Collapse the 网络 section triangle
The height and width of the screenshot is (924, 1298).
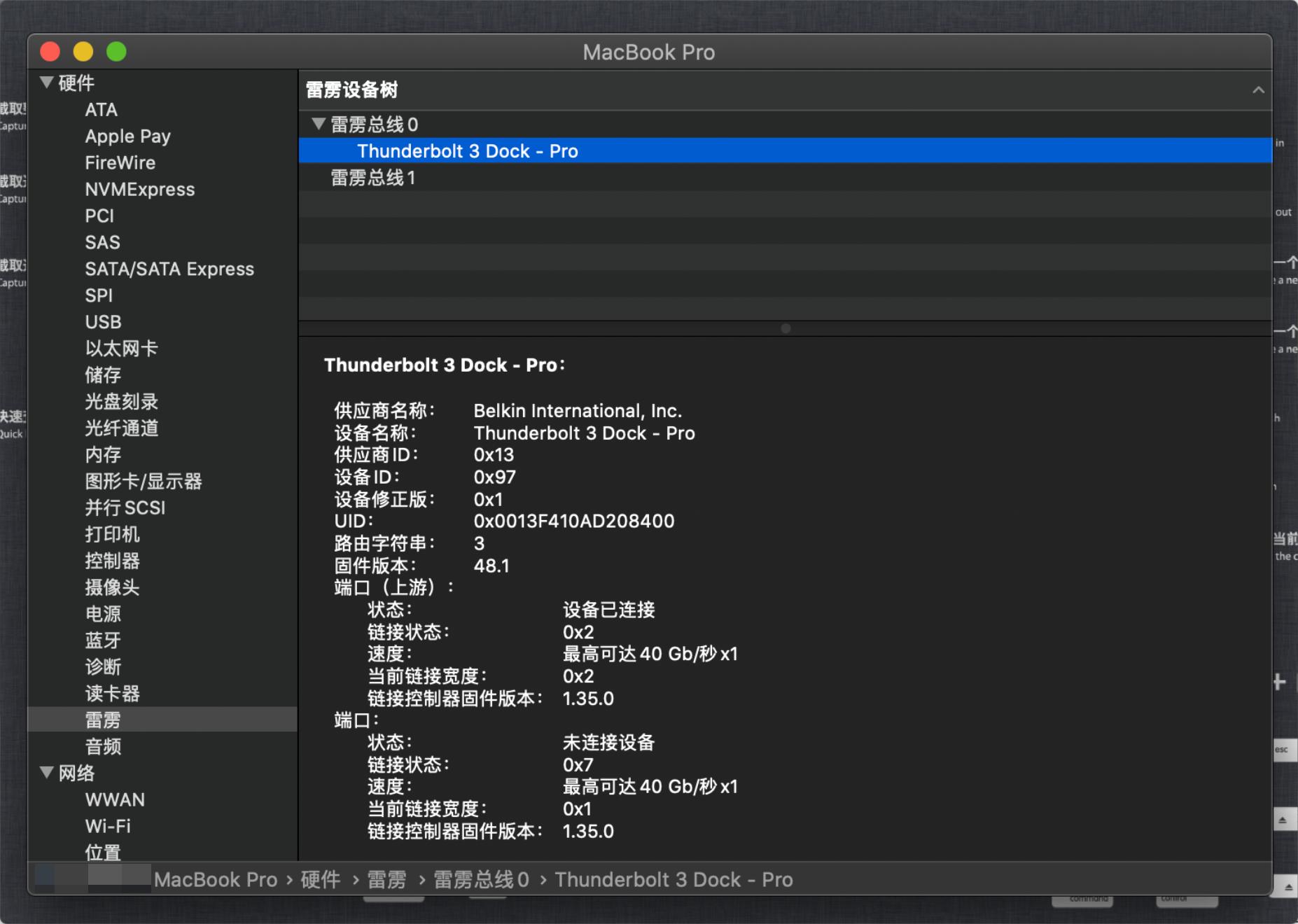47,773
